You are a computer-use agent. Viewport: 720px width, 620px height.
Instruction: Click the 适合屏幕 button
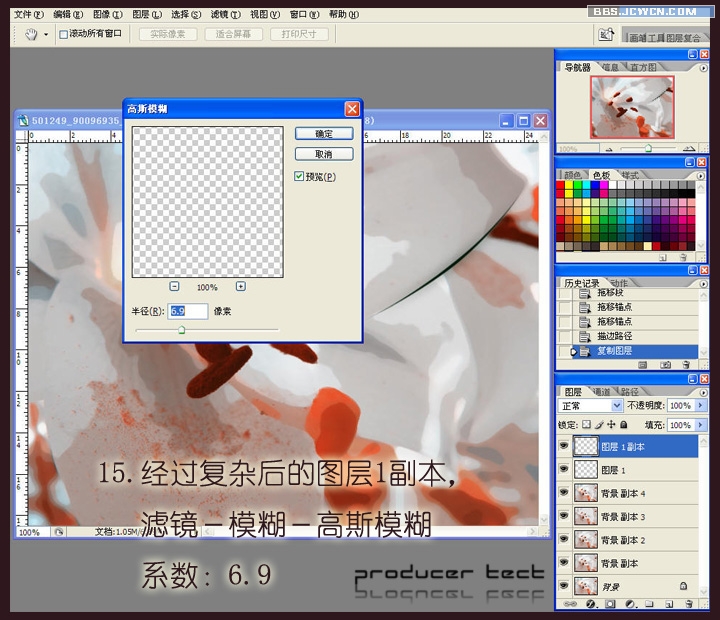click(x=233, y=34)
